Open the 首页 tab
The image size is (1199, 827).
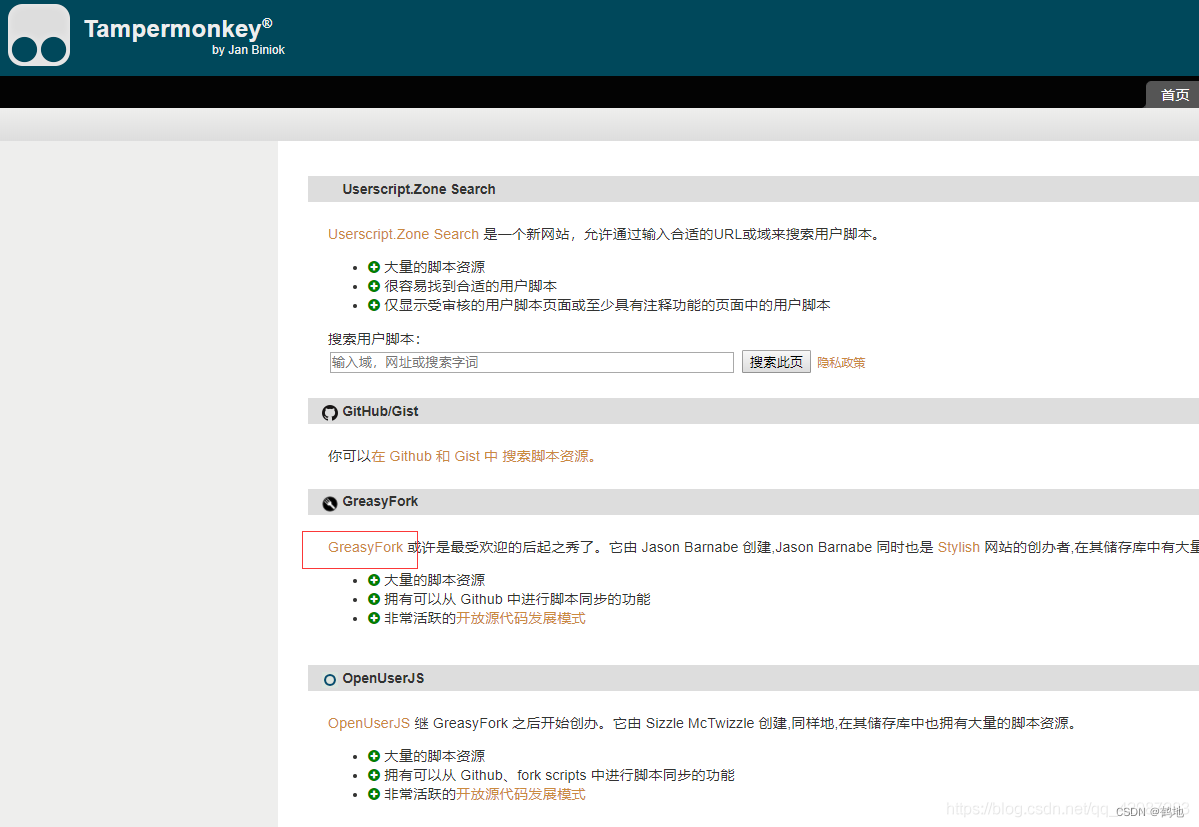click(x=1174, y=95)
